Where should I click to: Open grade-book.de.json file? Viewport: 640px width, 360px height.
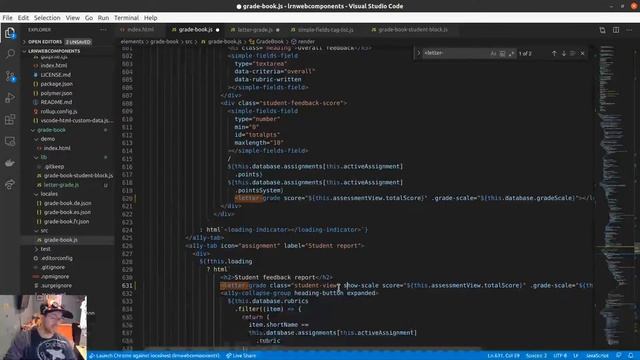[x=67, y=203]
